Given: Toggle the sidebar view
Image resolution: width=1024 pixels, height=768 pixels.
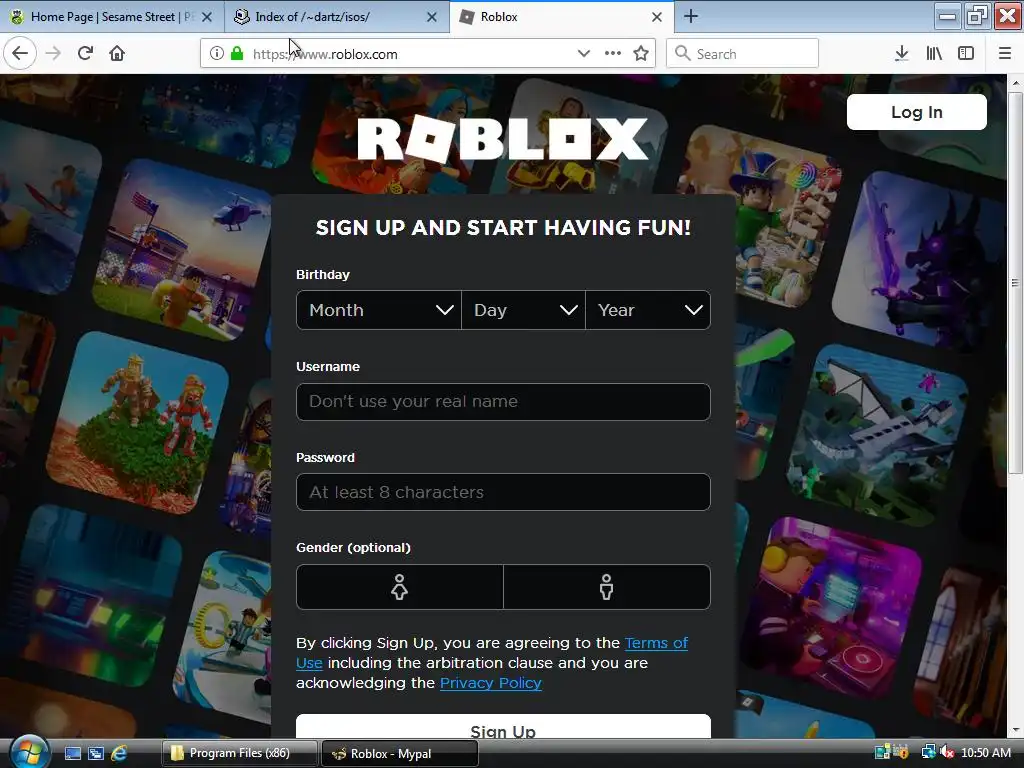Looking at the screenshot, I should coord(966,54).
